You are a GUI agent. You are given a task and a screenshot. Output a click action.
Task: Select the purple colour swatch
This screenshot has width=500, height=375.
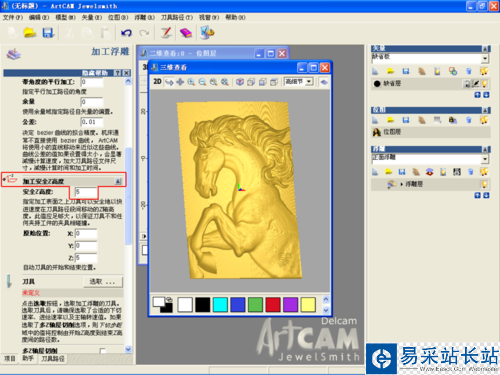[x=290, y=305]
